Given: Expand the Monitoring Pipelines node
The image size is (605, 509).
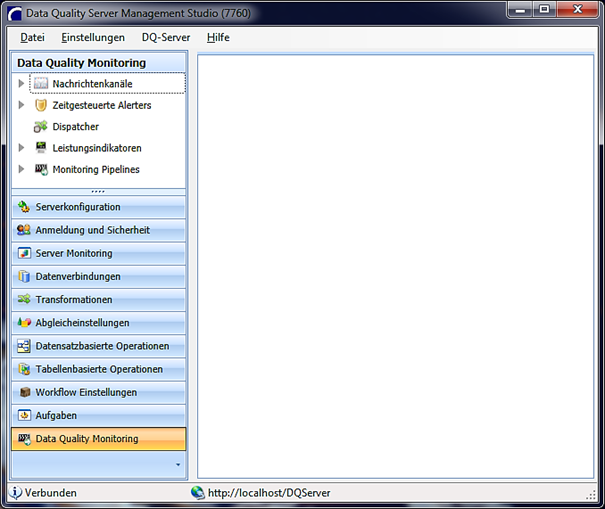Looking at the screenshot, I should [x=21, y=169].
